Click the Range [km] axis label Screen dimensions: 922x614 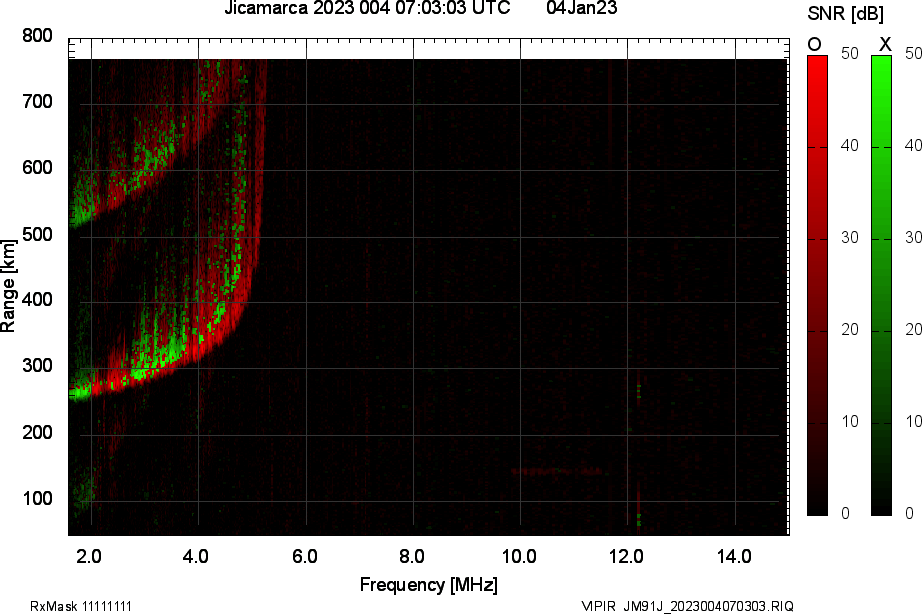point(8,286)
